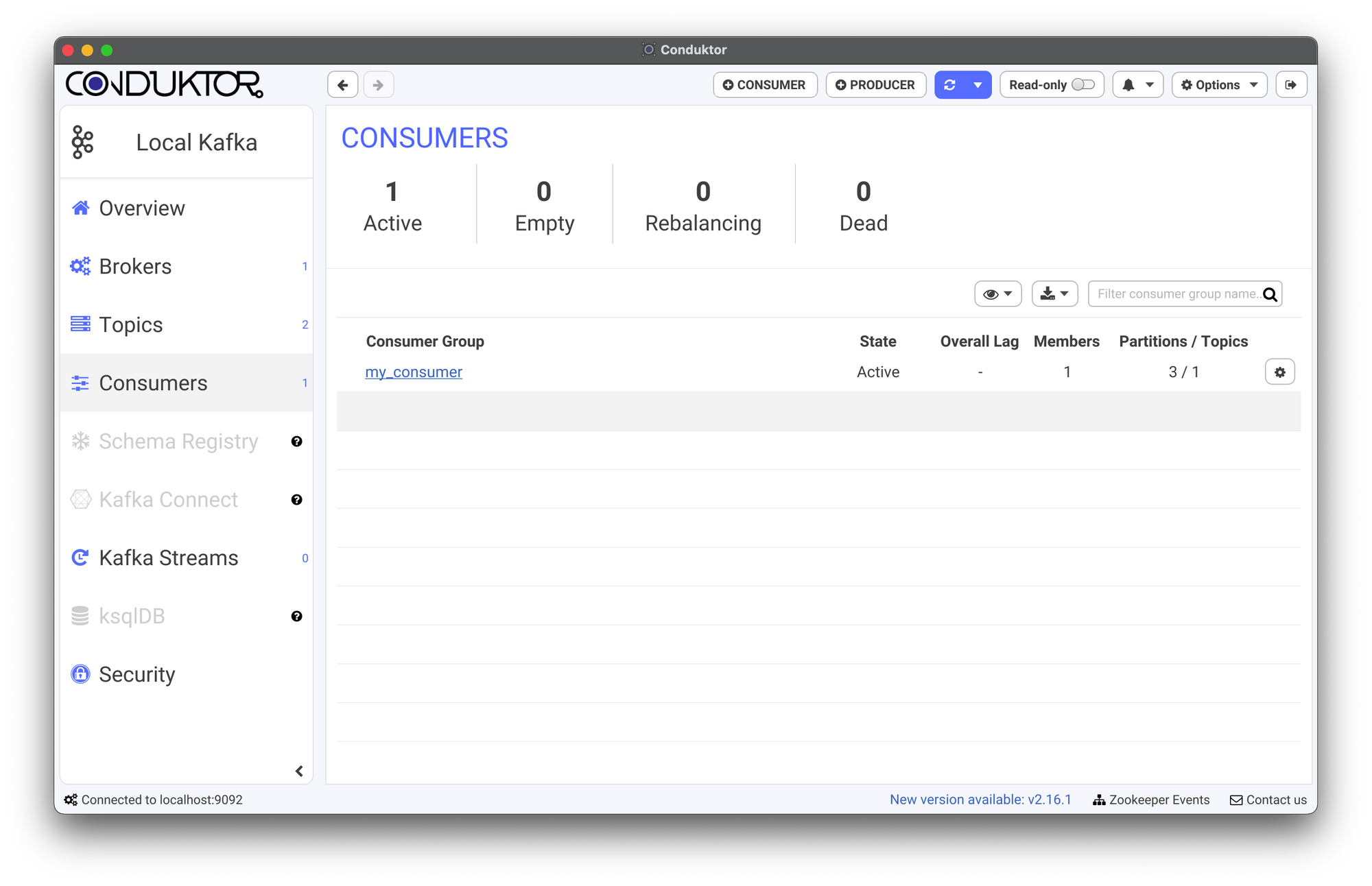Click the Schema Registry help icon
The width and height of the screenshot is (1372, 886).
click(296, 442)
